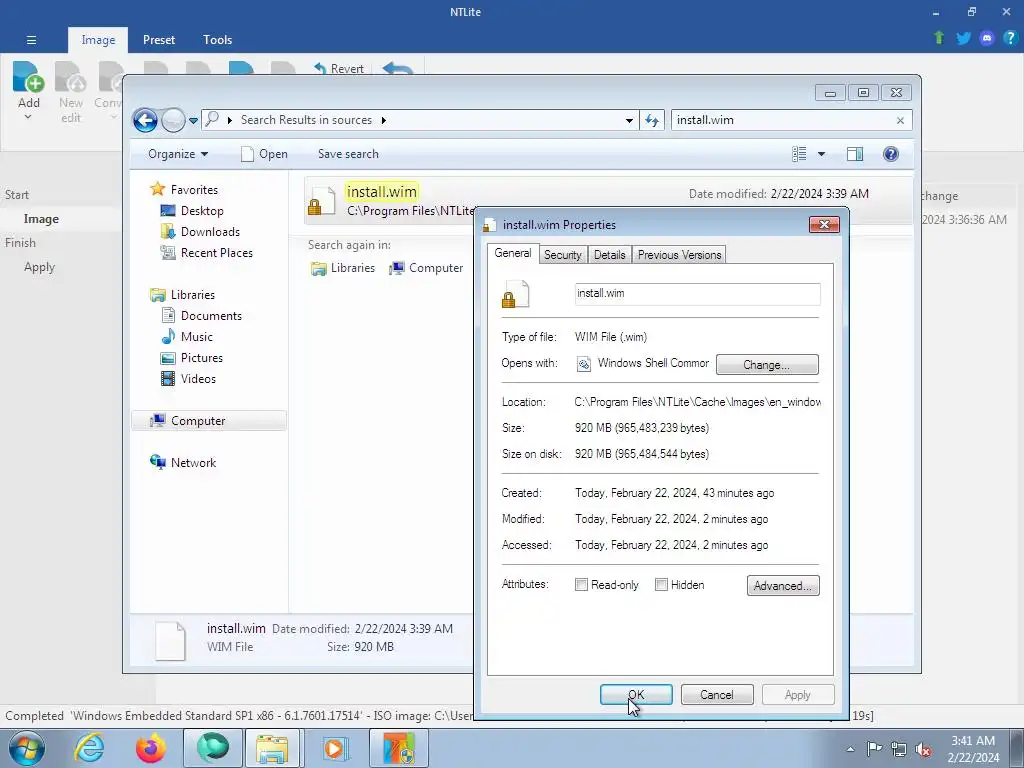This screenshot has height=768, width=1024.
Task: Click the green update arrow icon in NTLite
Action: tap(938, 38)
